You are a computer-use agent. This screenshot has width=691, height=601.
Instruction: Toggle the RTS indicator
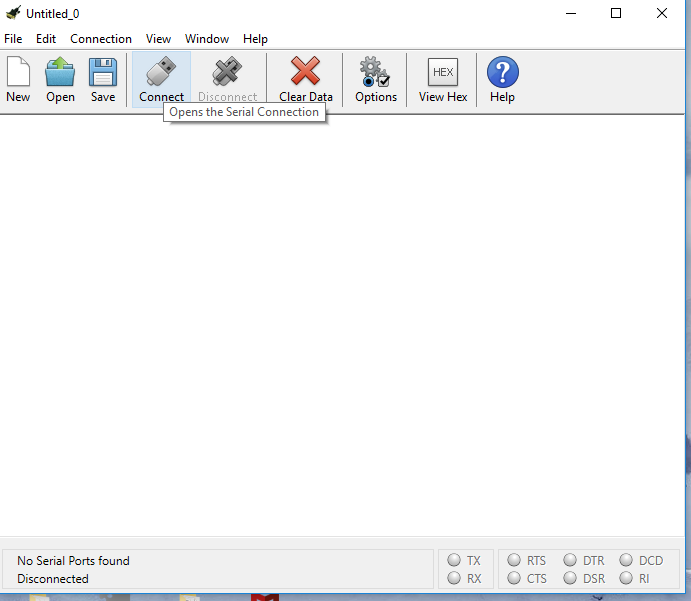click(x=515, y=561)
